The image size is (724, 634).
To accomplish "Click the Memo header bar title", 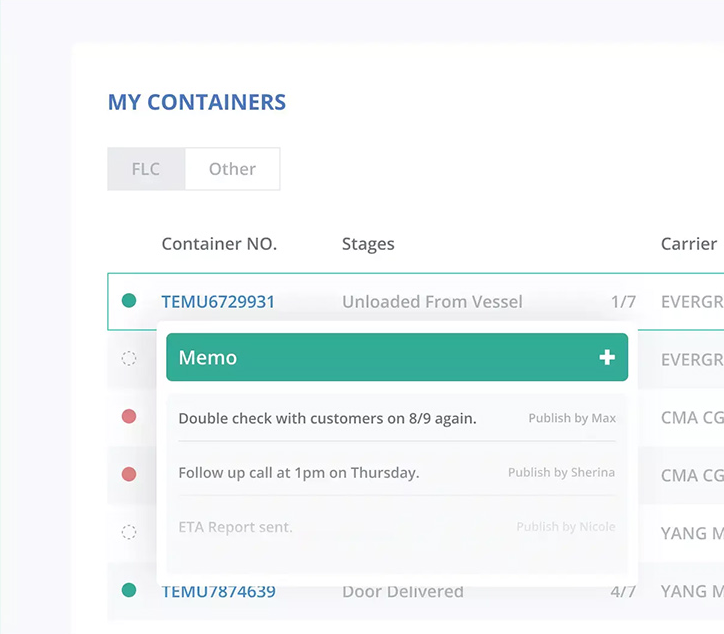I will (207, 358).
